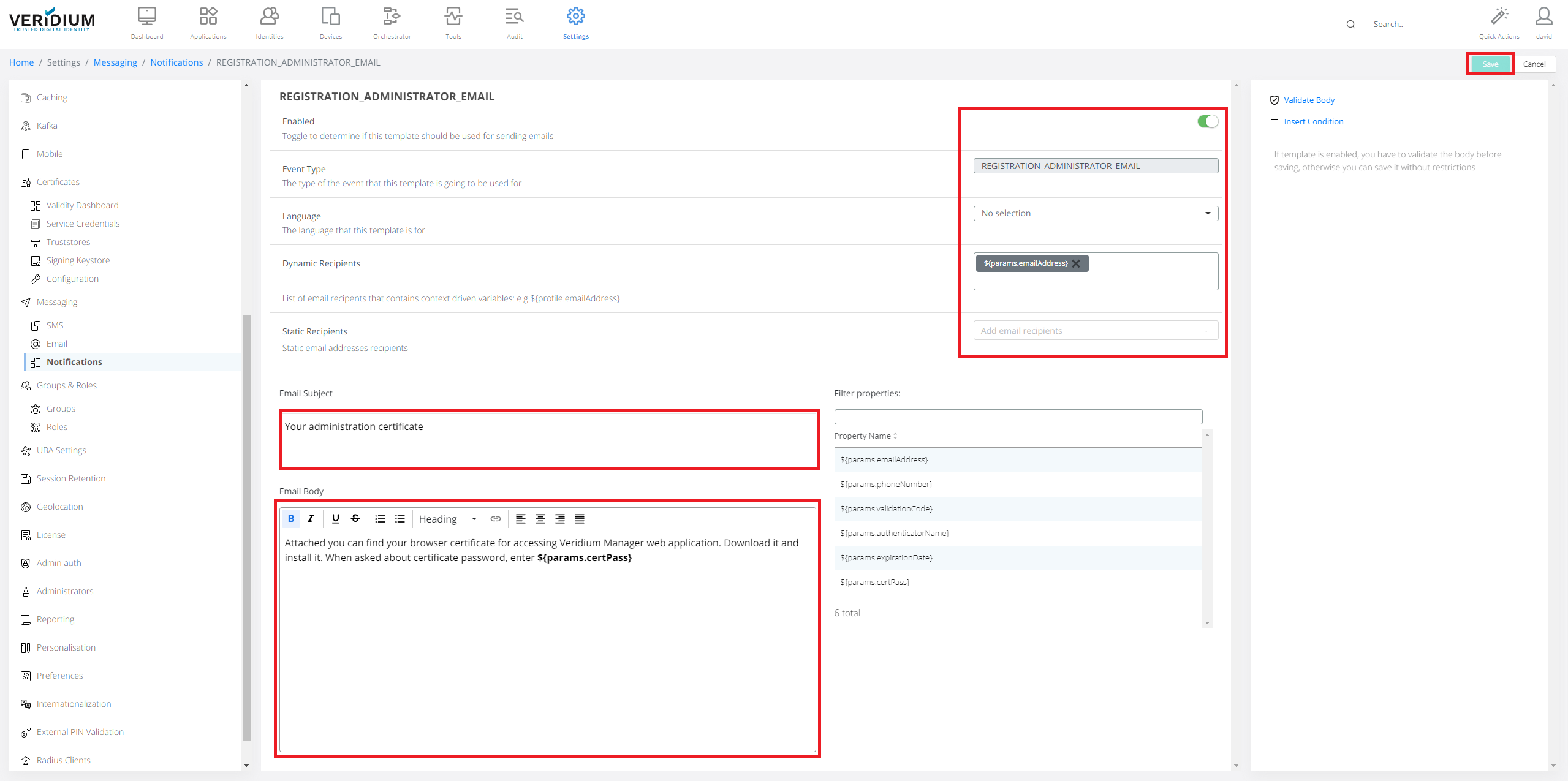This screenshot has height=781, width=1568.
Task: Open the Audit tab in navigation
Action: tap(514, 23)
